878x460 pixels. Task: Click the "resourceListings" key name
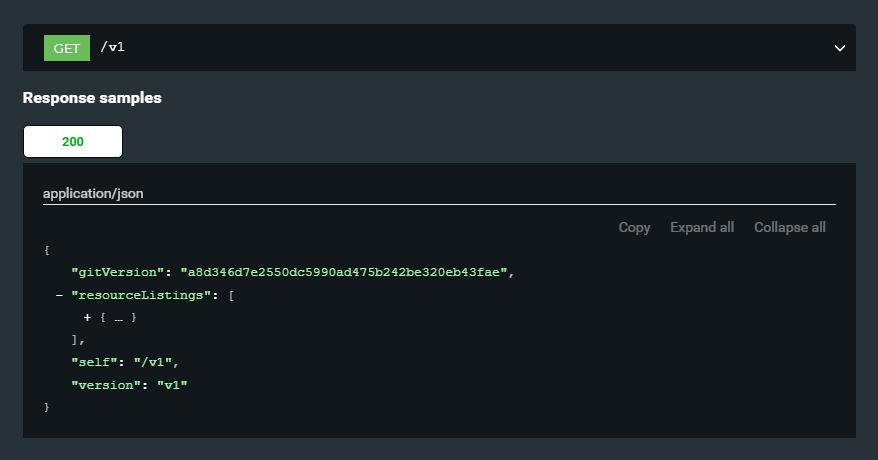click(141, 295)
